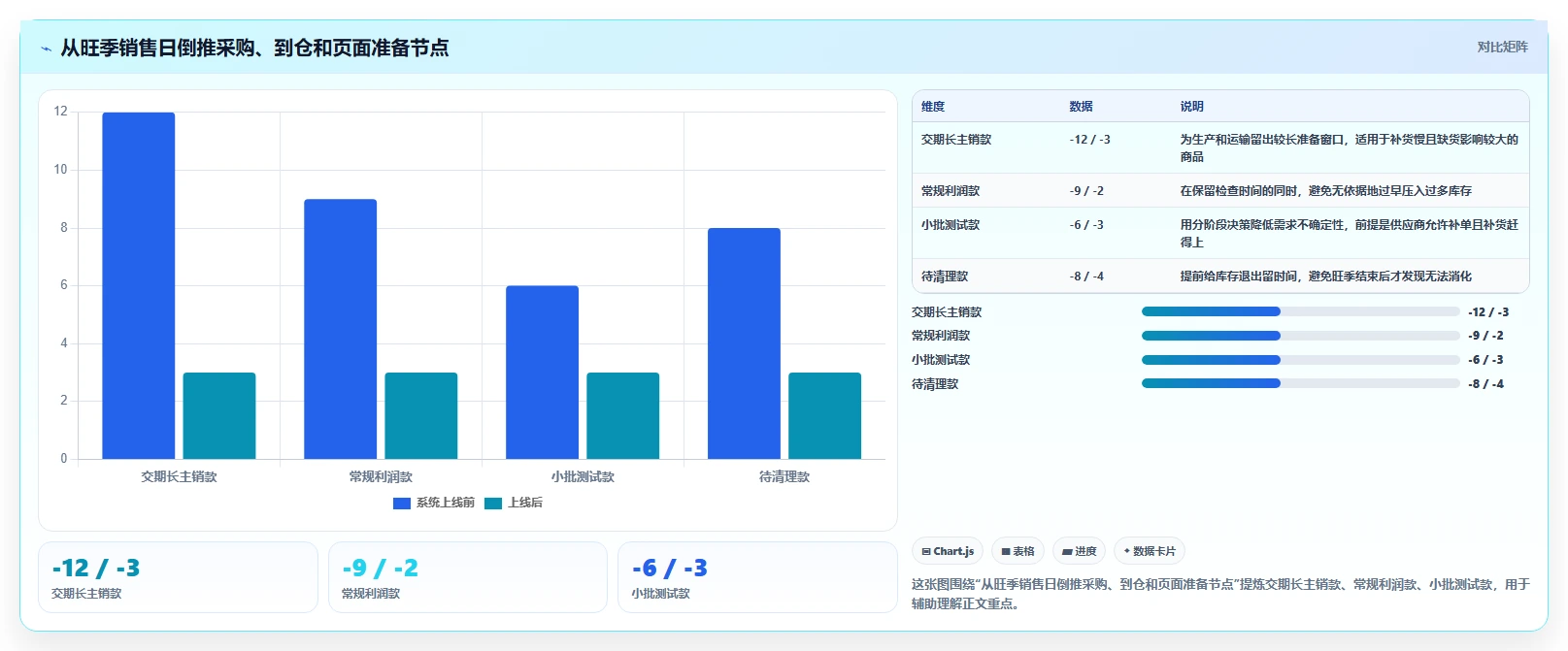This screenshot has height=651, width=1568.
Task: Click the 小批测试款 x-axis label on chart
Action: pos(583,477)
